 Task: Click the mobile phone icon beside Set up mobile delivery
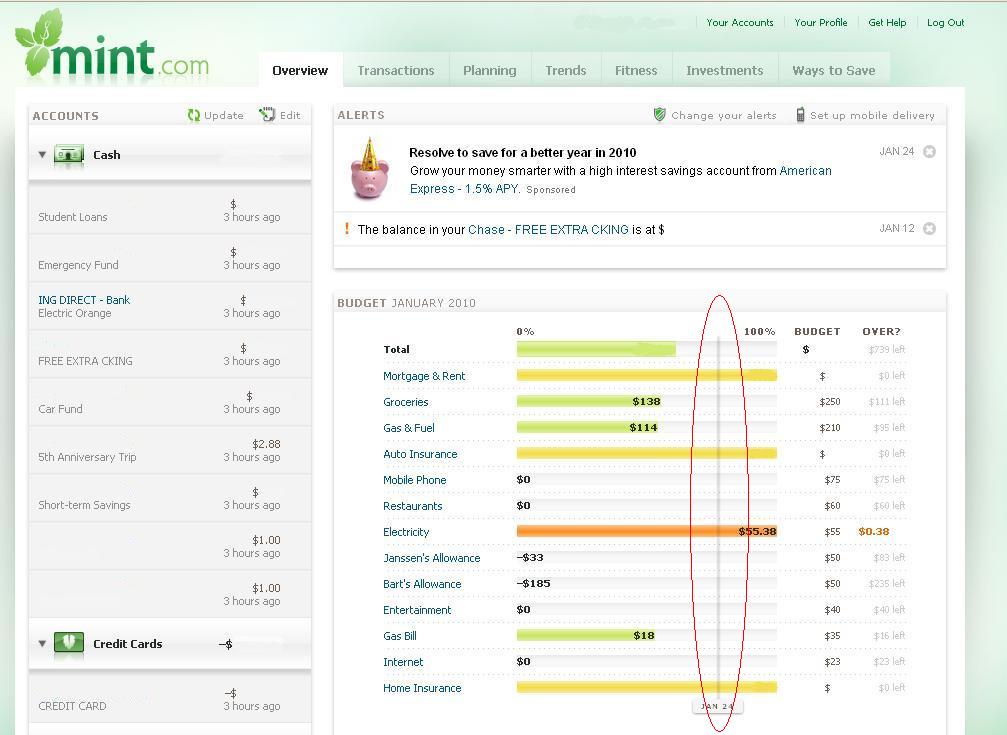(800, 114)
